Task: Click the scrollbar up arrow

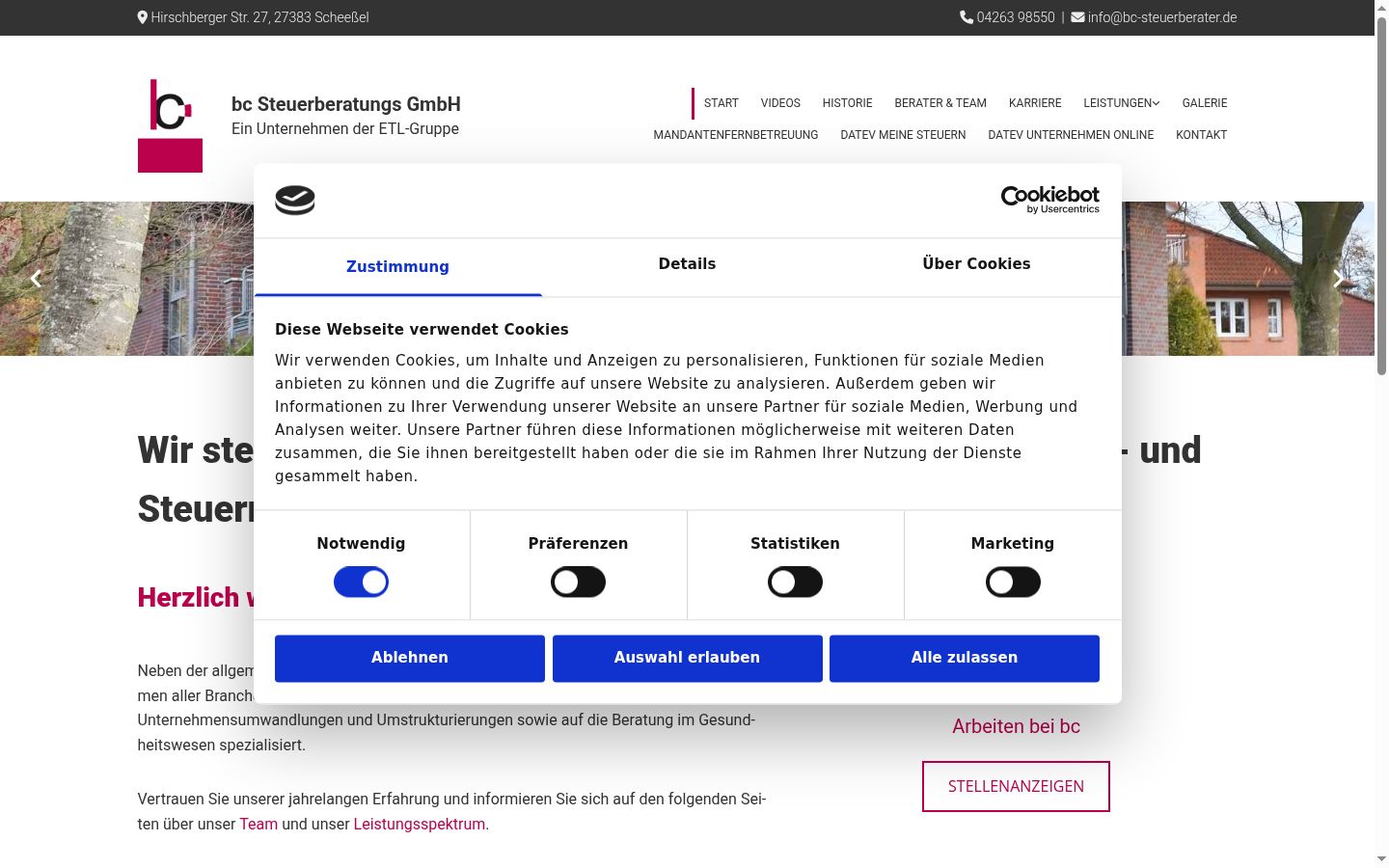Action: (1381, 8)
